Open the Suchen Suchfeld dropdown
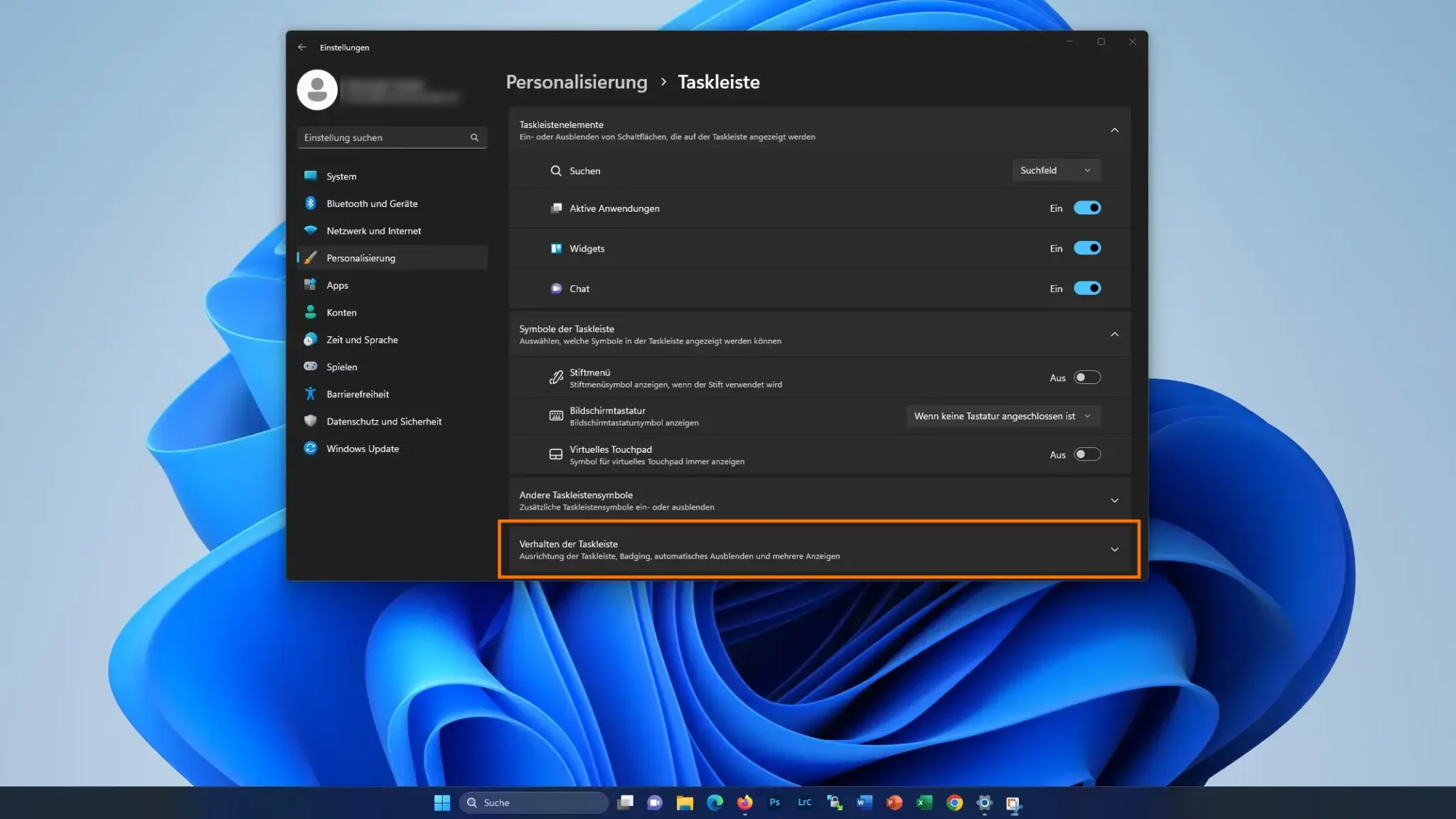 click(1056, 170)
